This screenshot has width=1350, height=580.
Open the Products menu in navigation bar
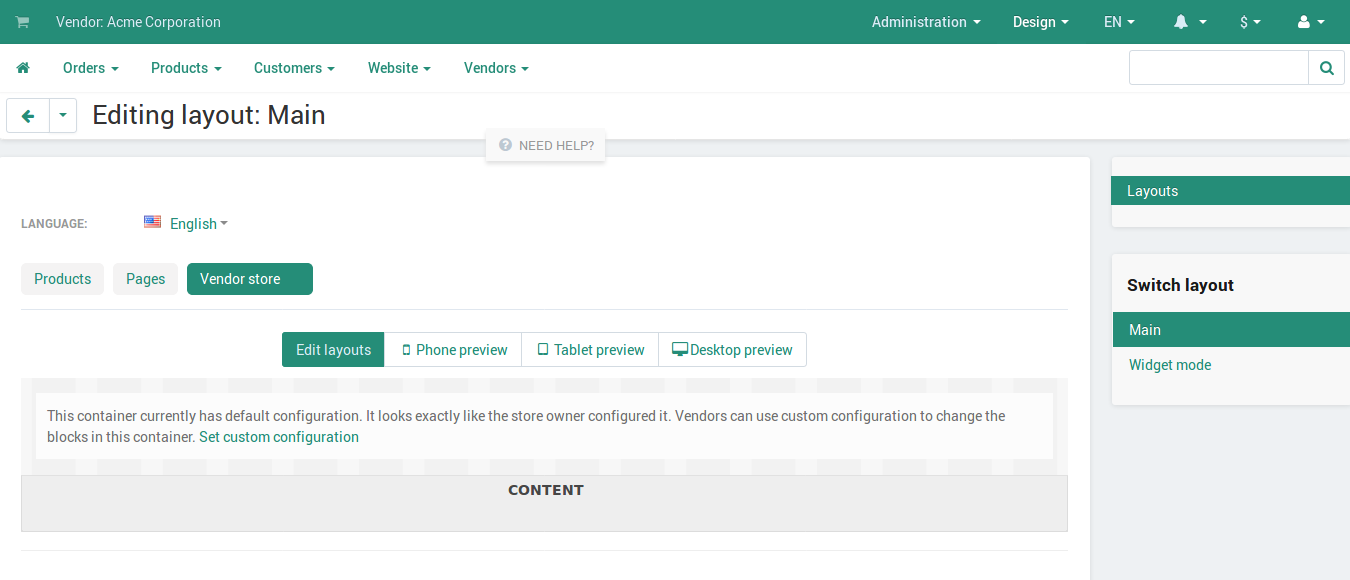pyautogui.click(x=186, y=68)
